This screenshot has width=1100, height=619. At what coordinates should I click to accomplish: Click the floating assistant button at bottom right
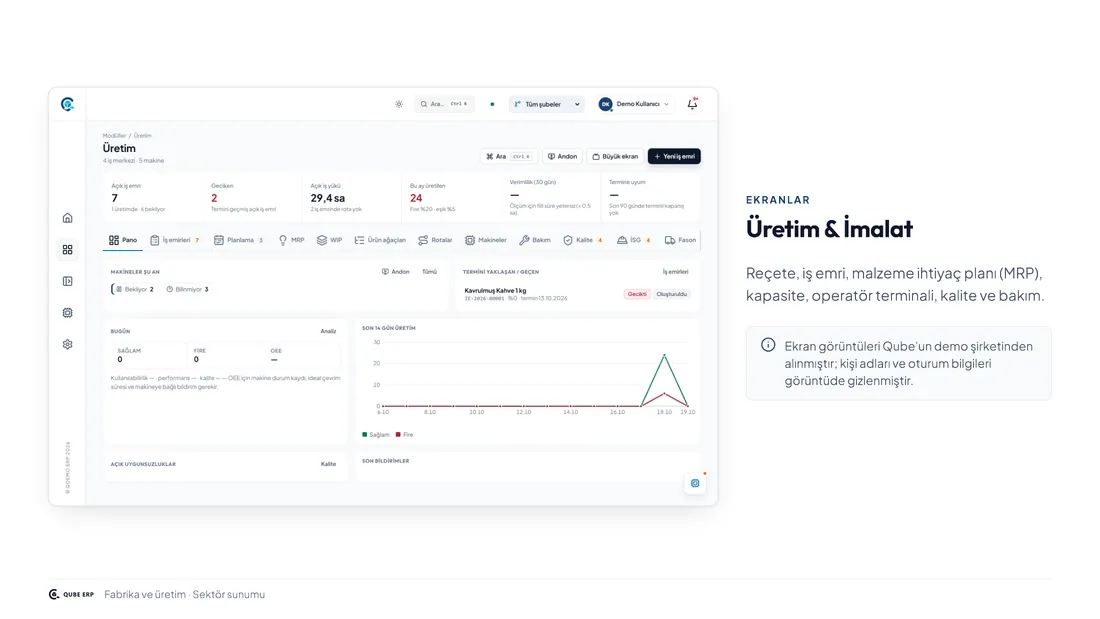click(695, 483)
